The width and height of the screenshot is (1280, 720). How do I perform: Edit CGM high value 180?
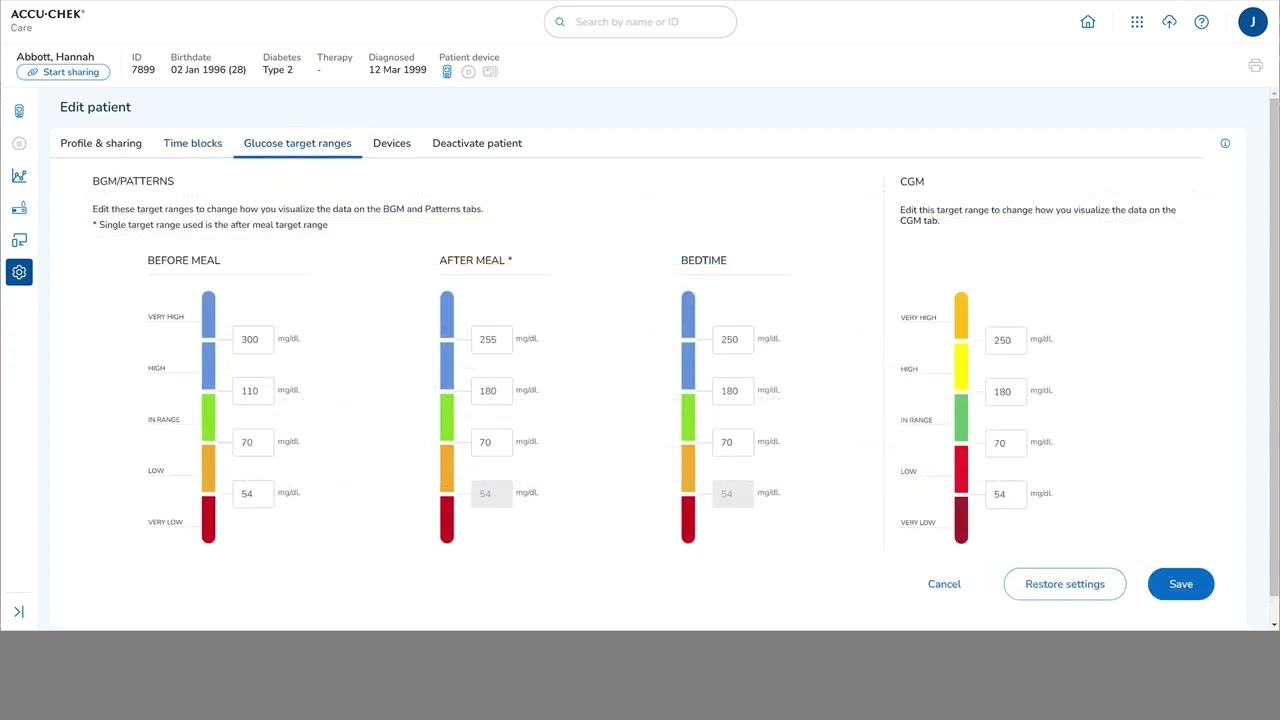click(x=1006, y=392)
